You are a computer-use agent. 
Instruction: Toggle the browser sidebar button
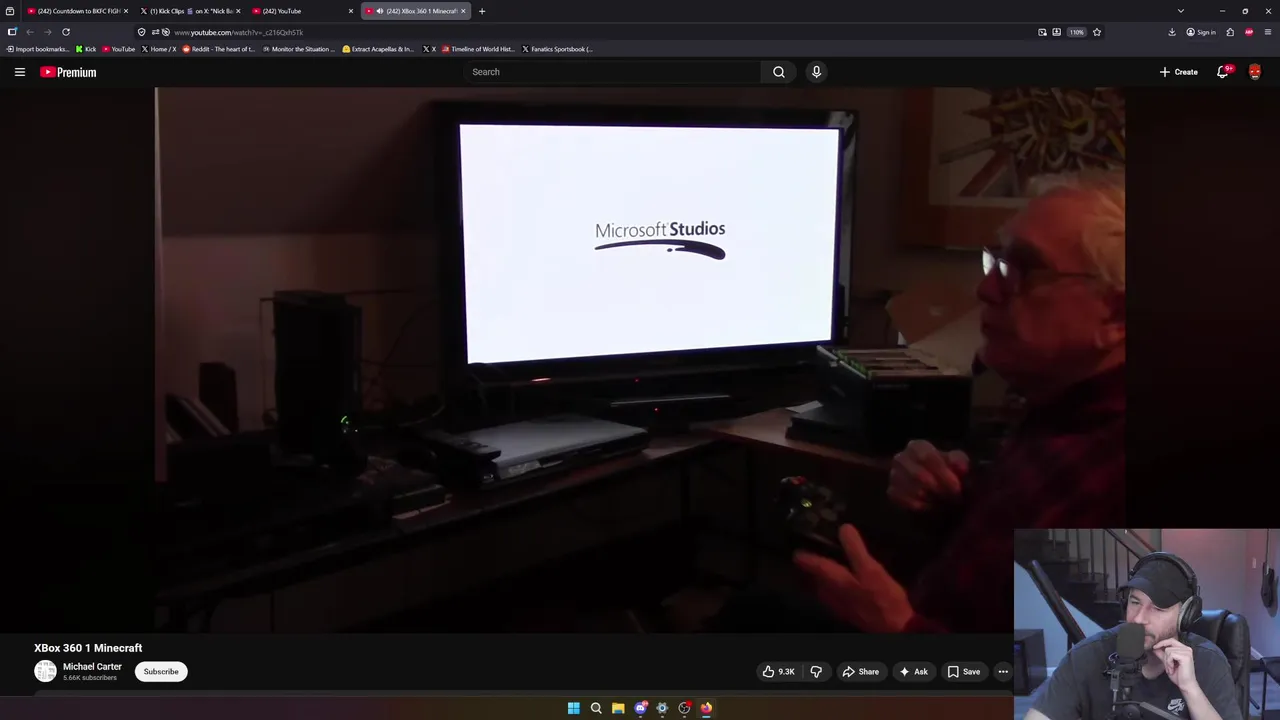coord(12,32)
